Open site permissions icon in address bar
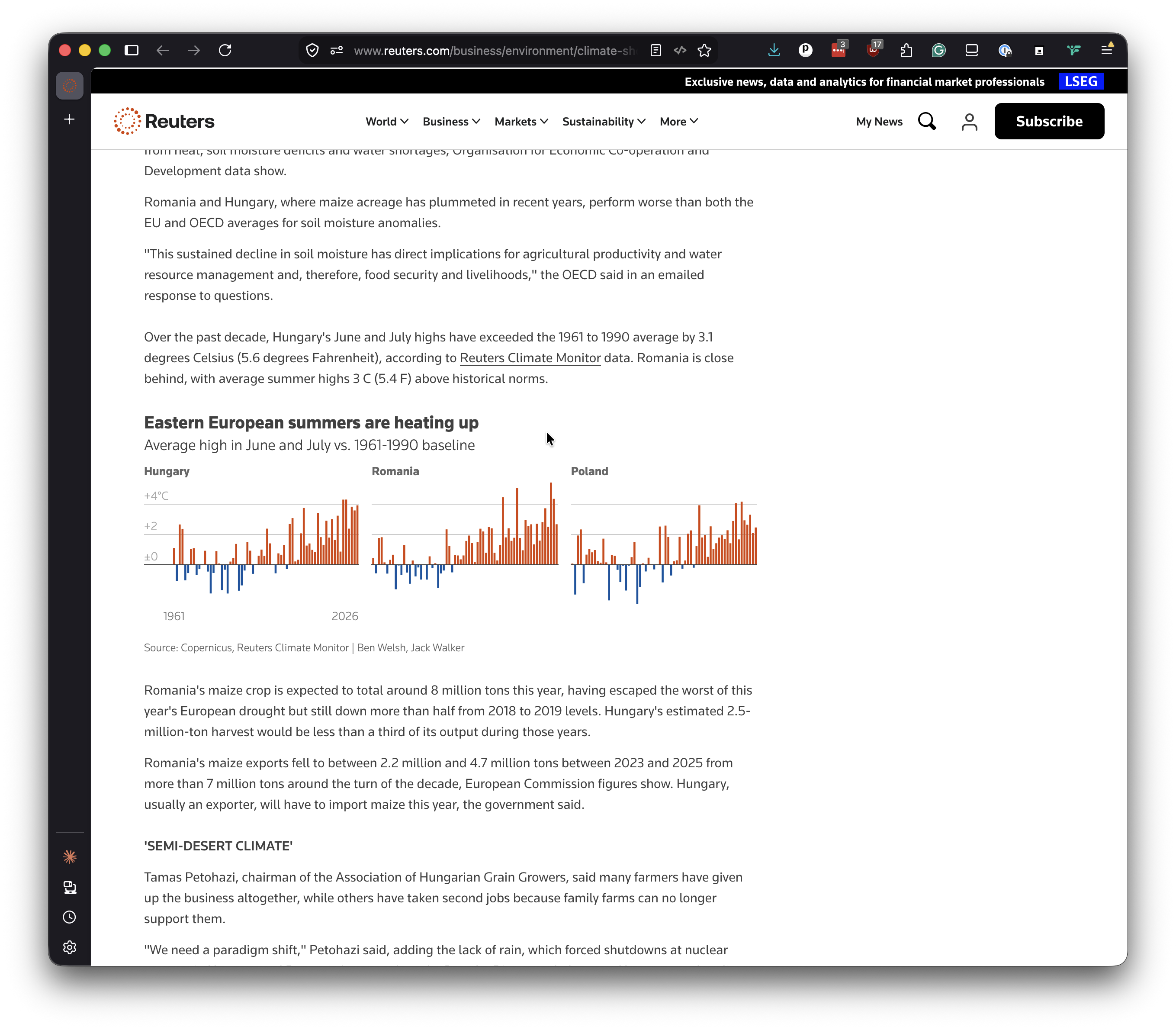This screenshot has width=1176, height=1030. [337, 51]
